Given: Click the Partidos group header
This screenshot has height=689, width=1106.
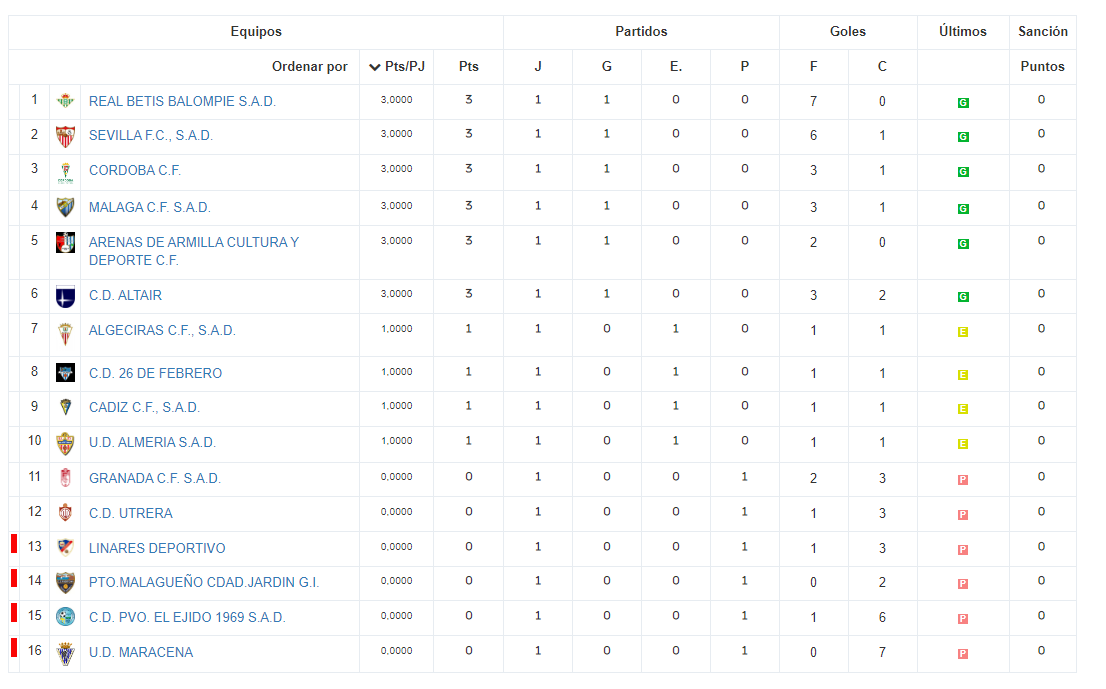Looking at the screenshot, I should pos(641,32).
